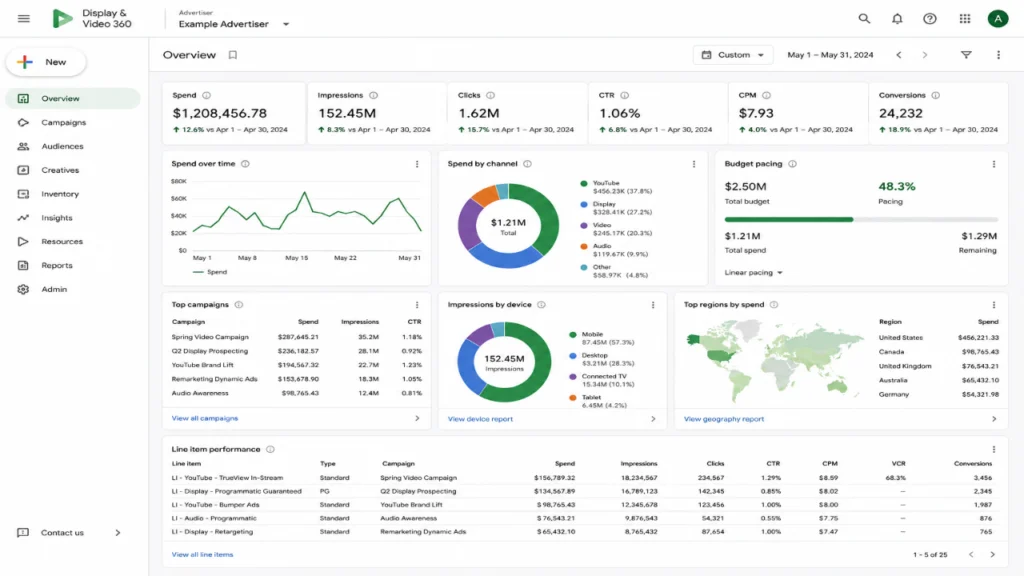Go to next date range

[x=925, y=55]
